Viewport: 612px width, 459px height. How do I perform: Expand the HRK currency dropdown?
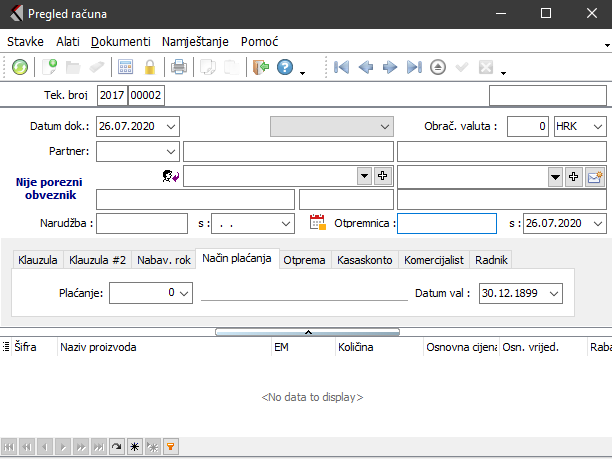[x=597, y=126]
